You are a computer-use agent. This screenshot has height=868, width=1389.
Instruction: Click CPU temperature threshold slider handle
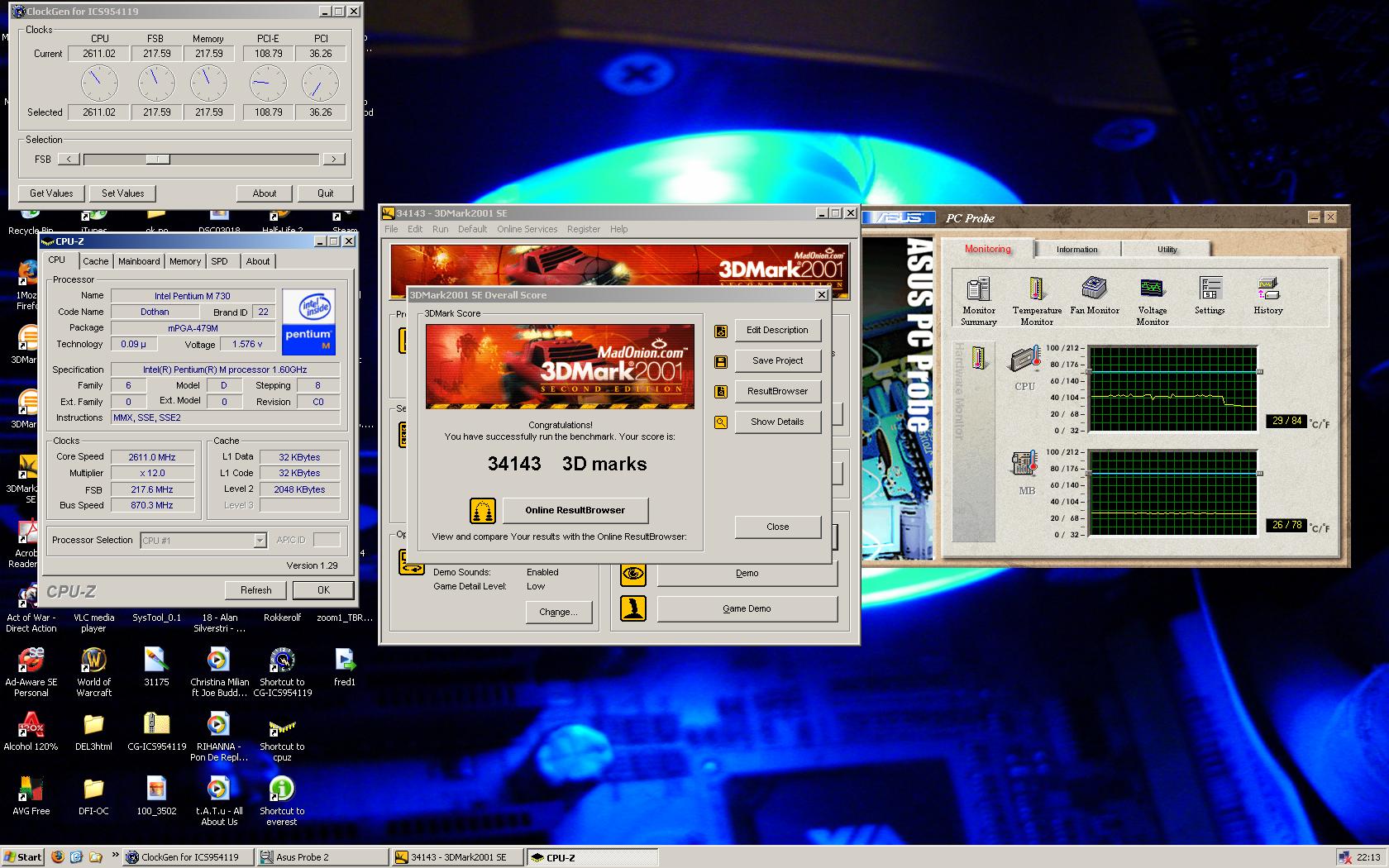[x=1260, y=372]
